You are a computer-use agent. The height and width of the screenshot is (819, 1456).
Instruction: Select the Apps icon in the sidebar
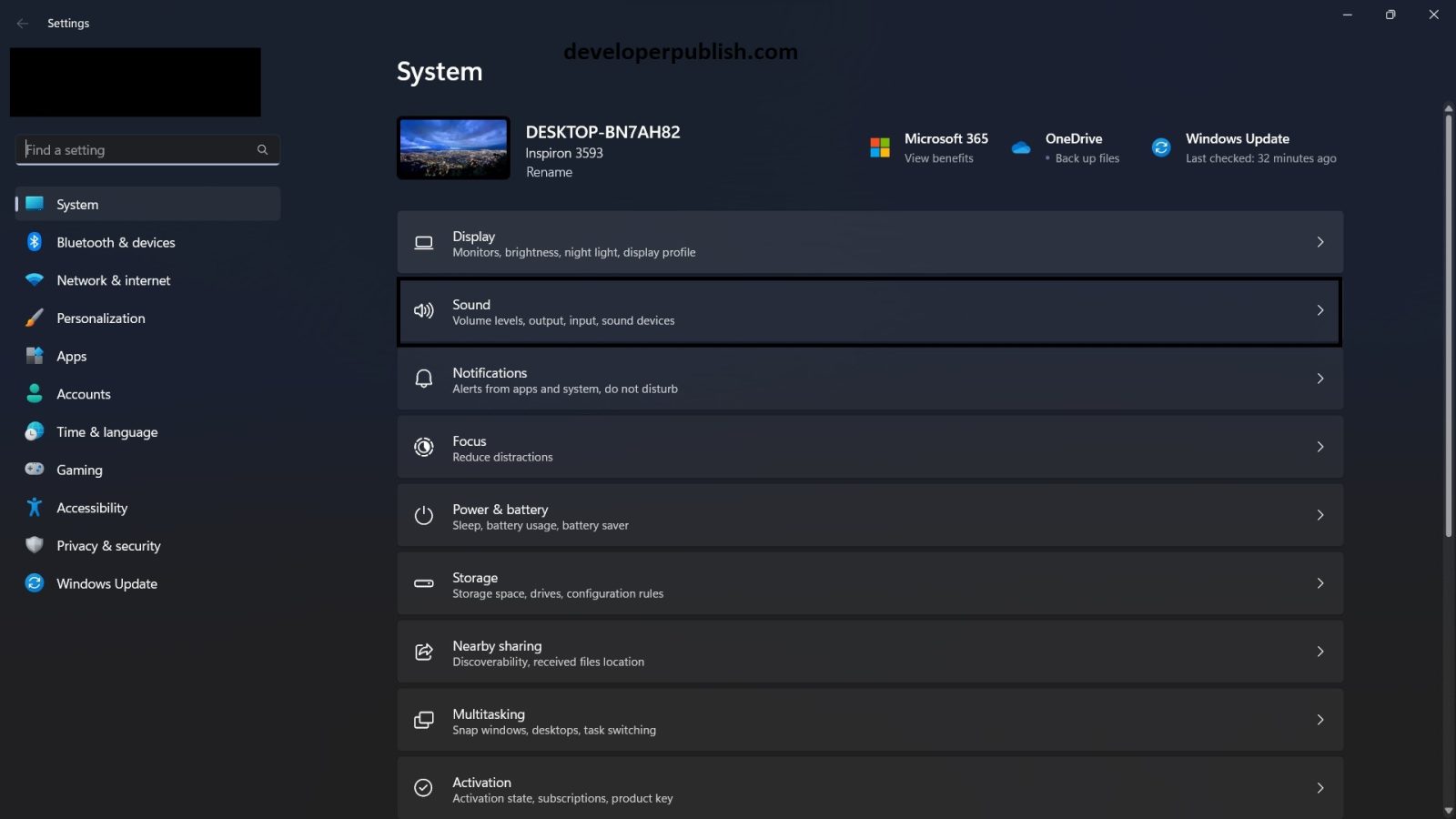[34, 356]
